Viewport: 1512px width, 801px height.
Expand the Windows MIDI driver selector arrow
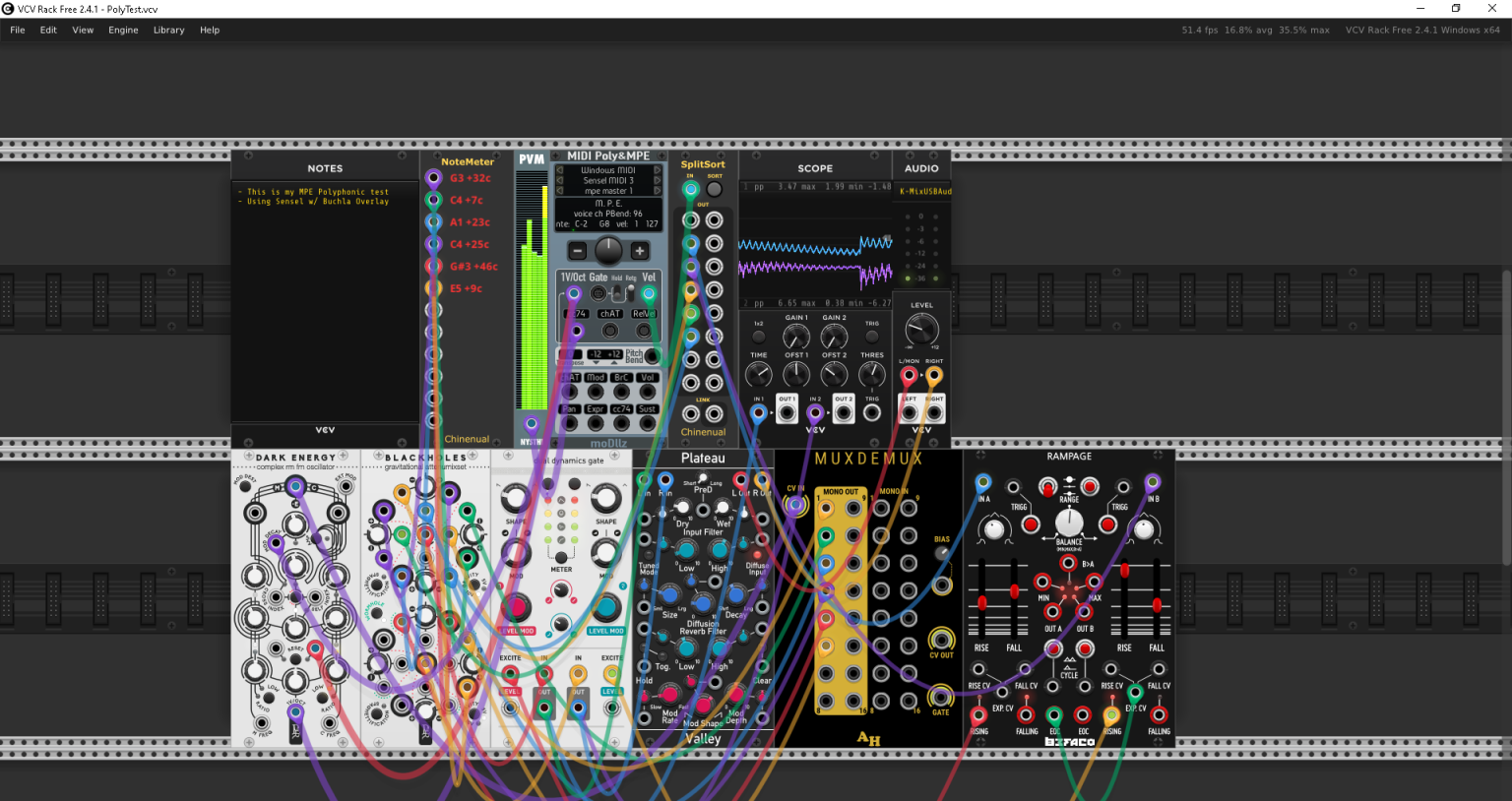[657, 170]
